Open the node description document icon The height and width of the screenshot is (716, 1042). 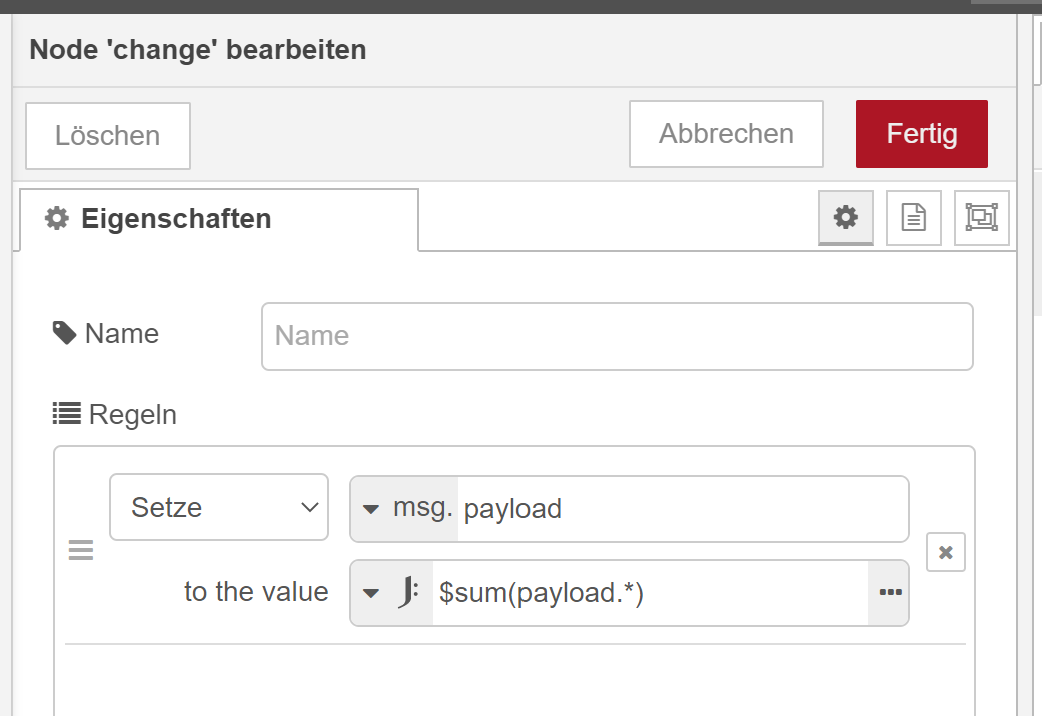click(x=913, y=217)
